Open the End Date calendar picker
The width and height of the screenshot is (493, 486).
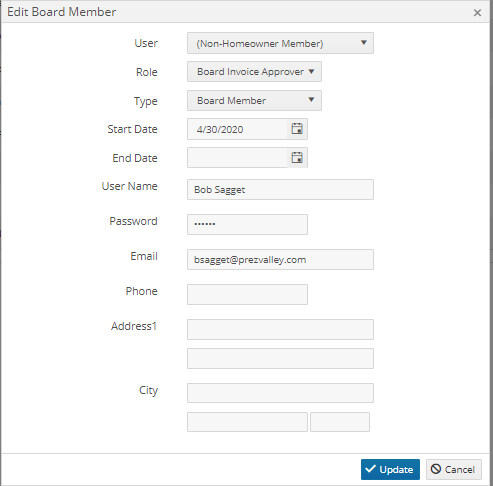pyautogui.click(x=297, y=158)
